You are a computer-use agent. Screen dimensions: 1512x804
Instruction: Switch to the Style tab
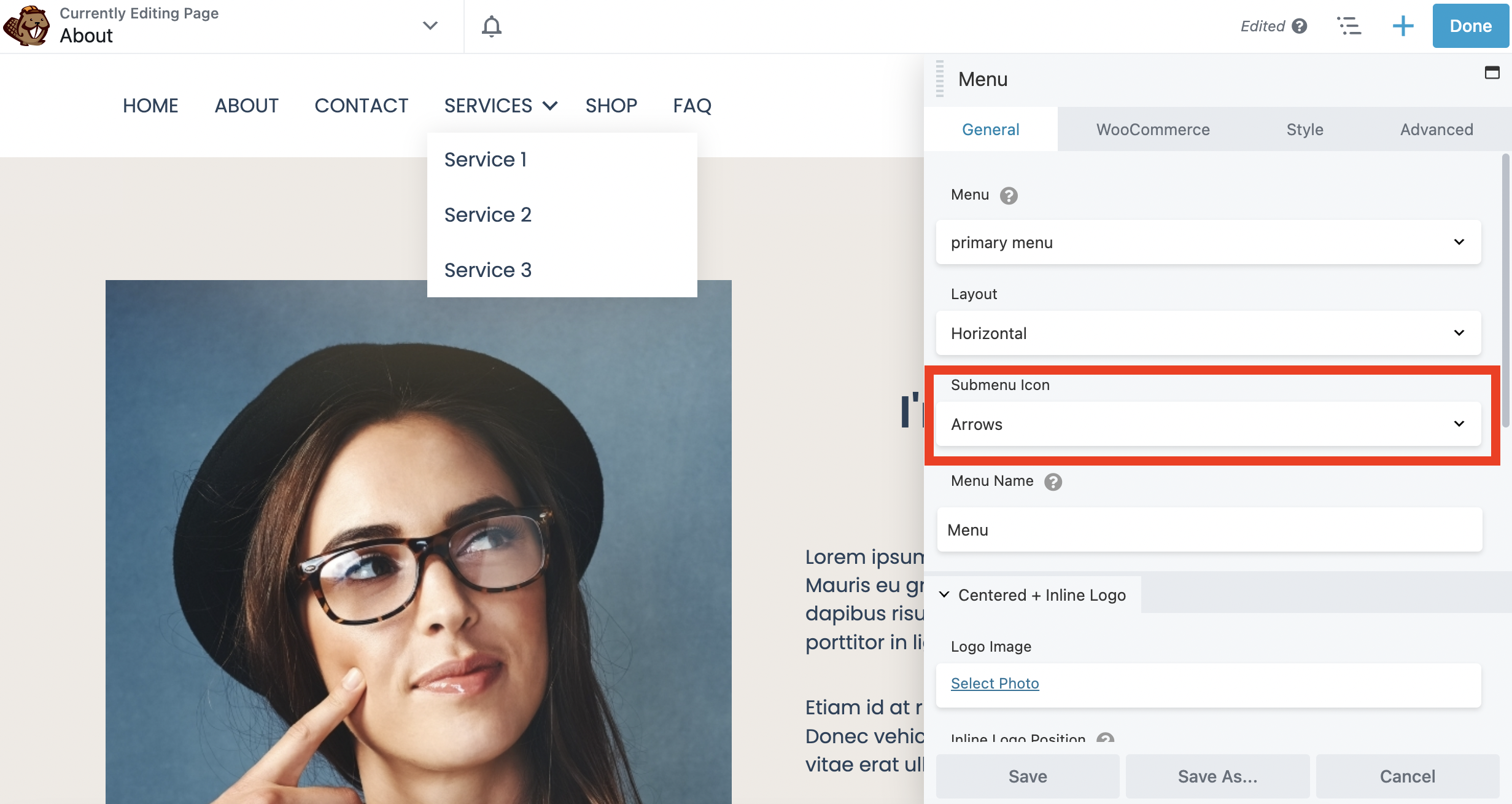pyautogui.click(x=1304, y=128)
